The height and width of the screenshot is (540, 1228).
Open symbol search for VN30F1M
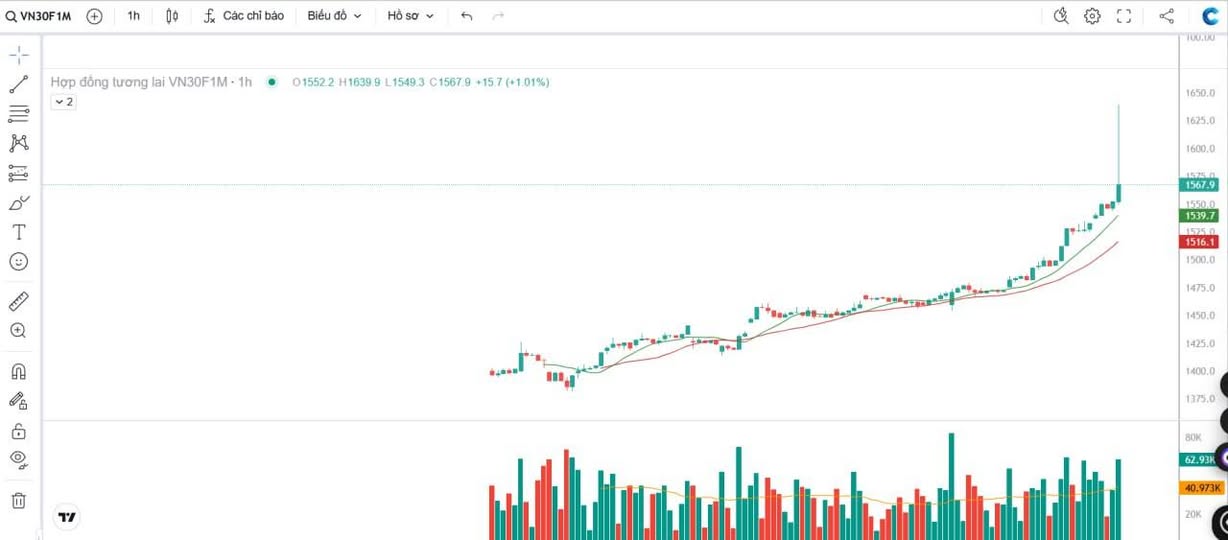click(x=40, y=16)
